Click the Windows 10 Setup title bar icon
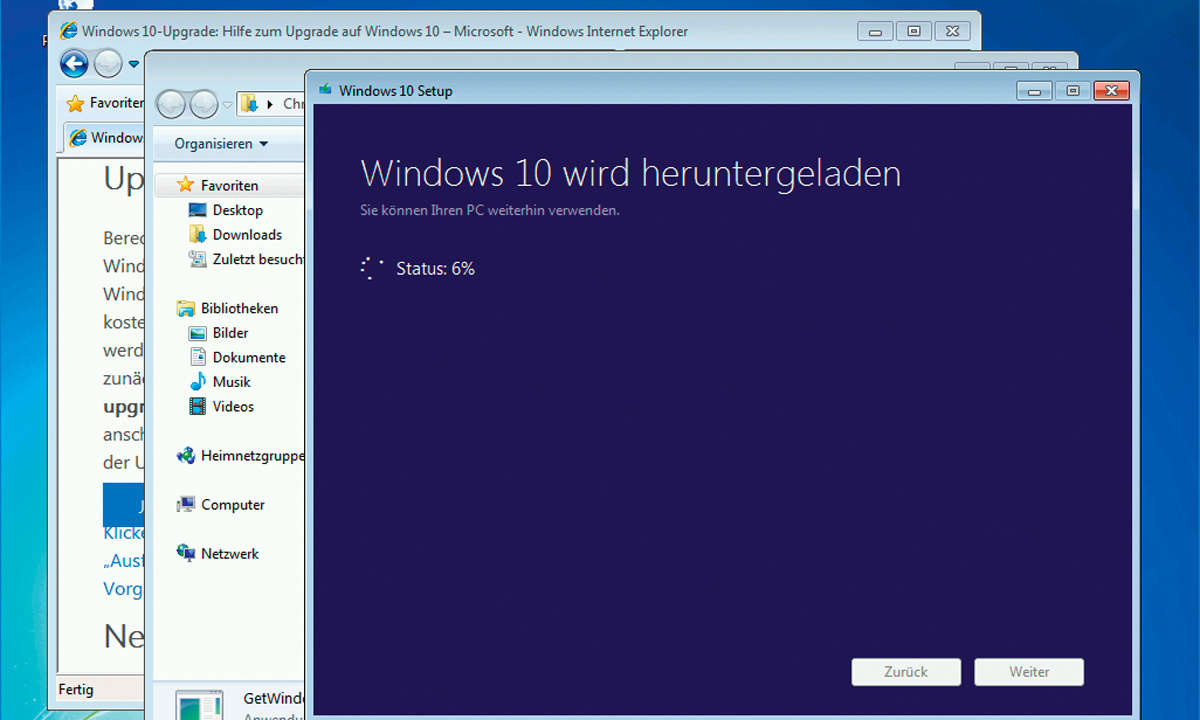Viewport: 1200px width, 720px height. point(325,90)
